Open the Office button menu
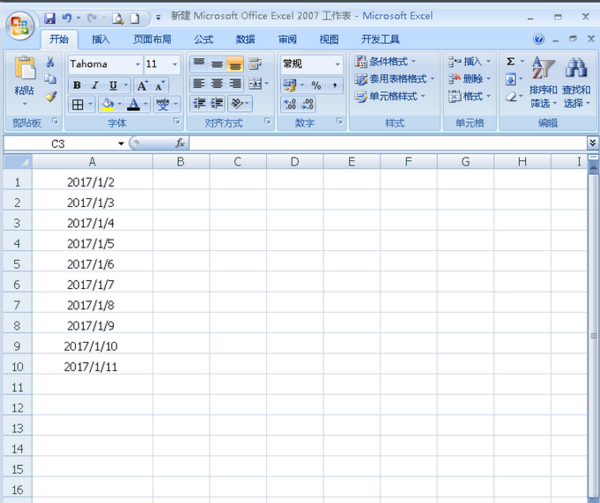The height and width of the screenshot is (503, 600). (20, 26)
